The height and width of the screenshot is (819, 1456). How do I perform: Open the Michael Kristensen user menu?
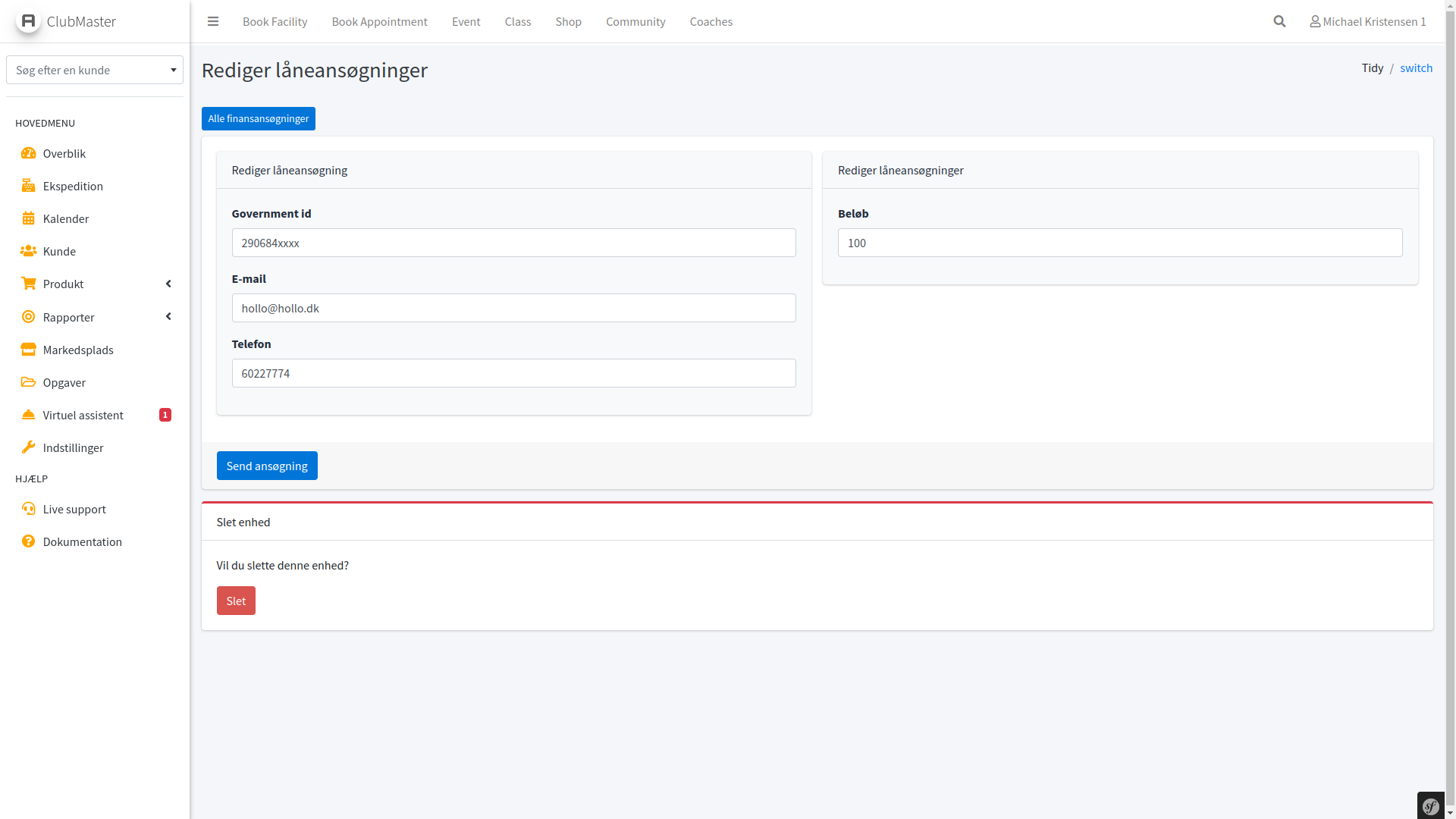(x=1367, y=21)
